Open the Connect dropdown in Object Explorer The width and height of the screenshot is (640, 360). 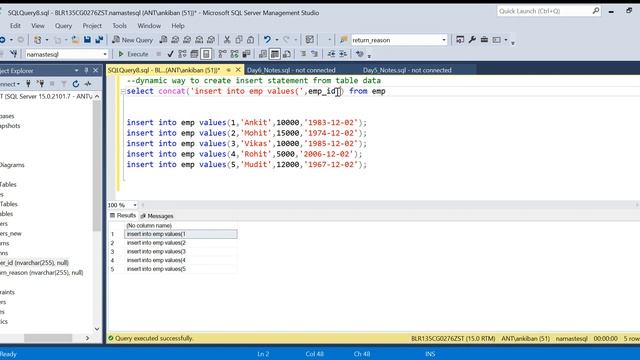tap(10, 84)
